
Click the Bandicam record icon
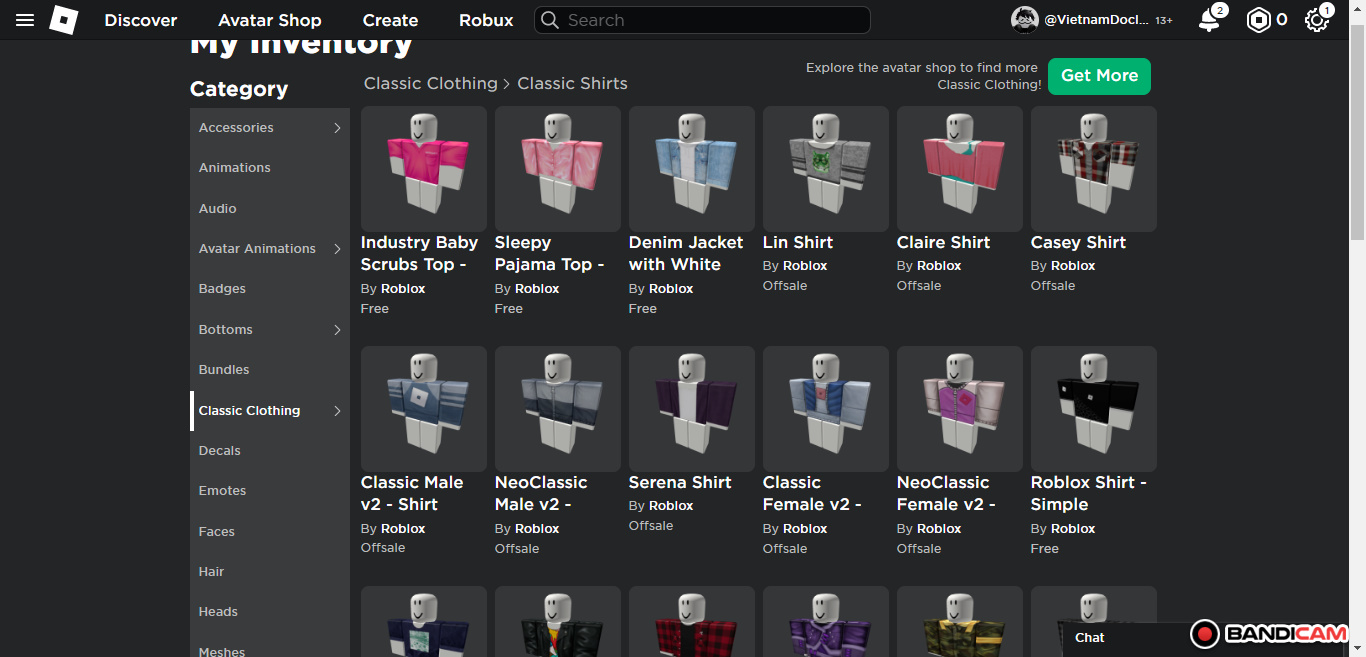tap(1205, 634)
